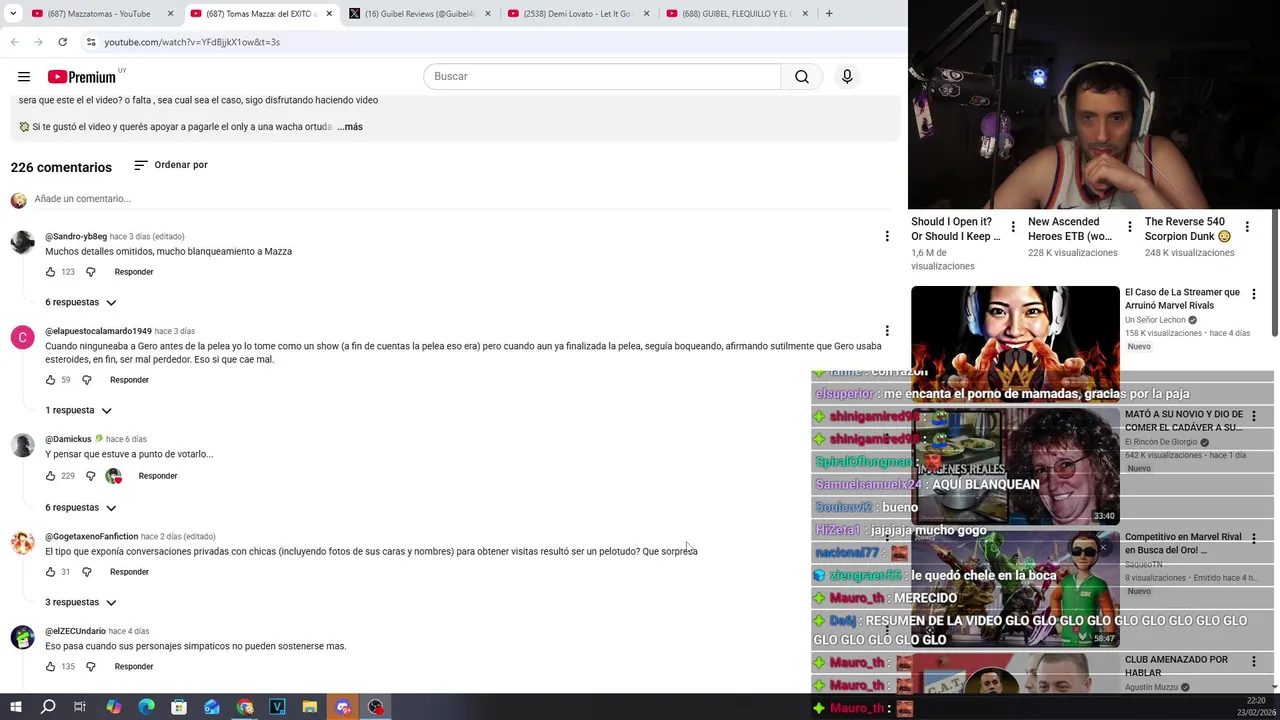Like the @Damickus comment
1280x720 pixels.
click(51, 476)
